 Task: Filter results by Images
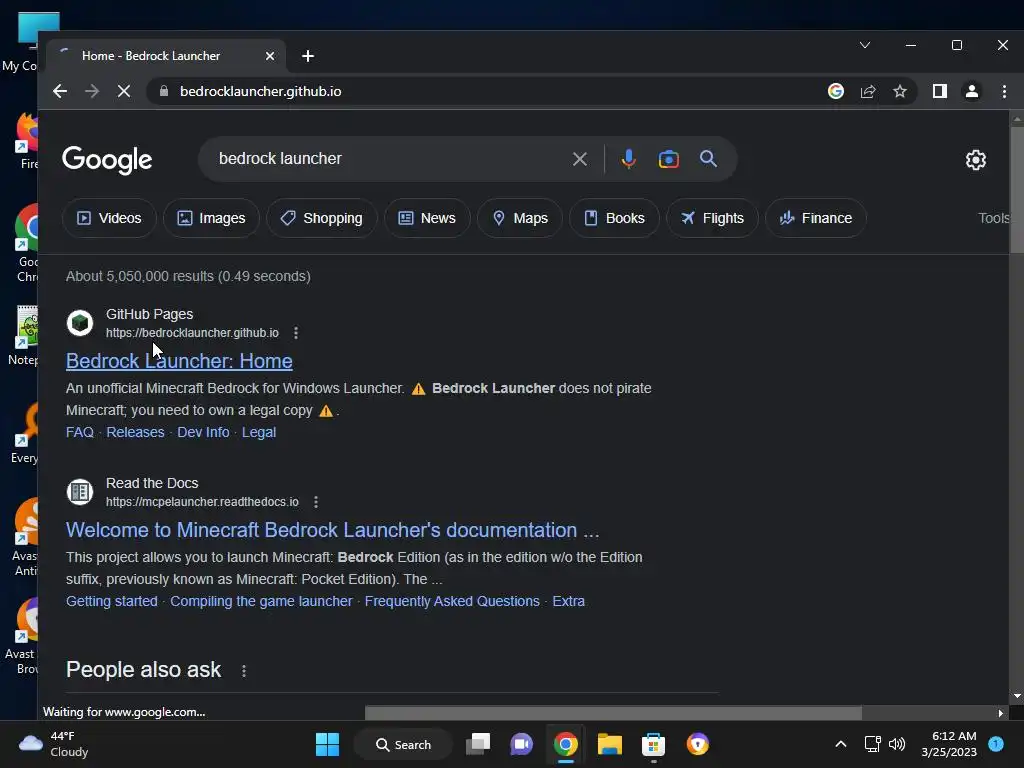[211, 218]
